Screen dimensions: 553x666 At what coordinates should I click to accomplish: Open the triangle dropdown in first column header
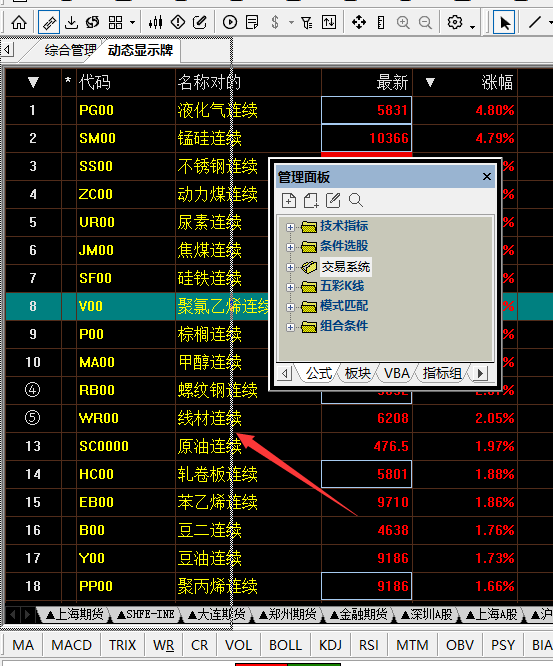[x=33, y=82]
